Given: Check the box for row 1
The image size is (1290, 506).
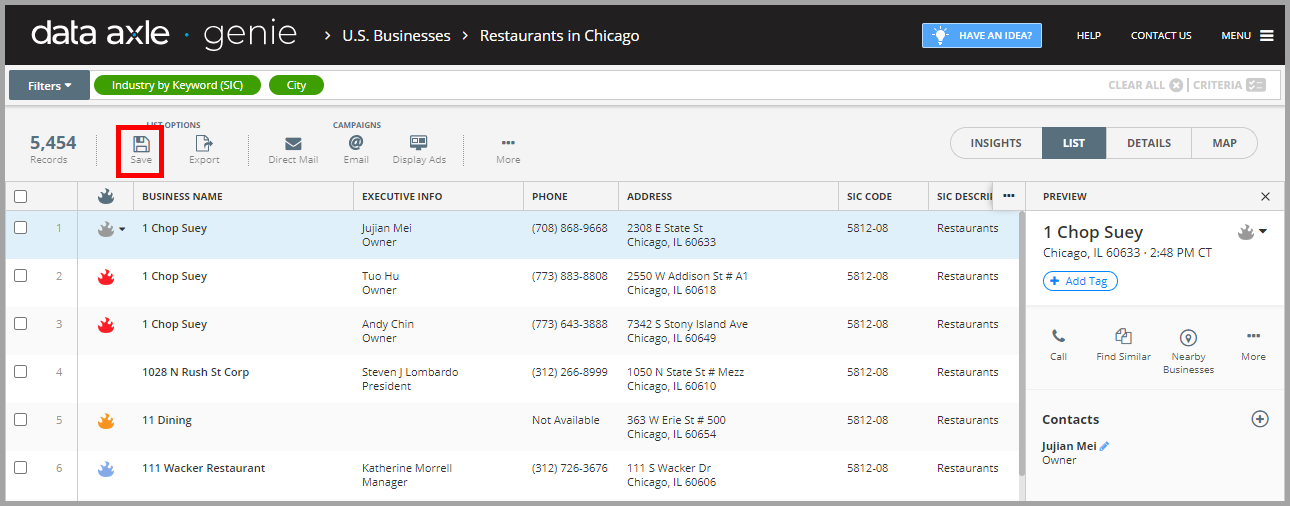Looking at the screenshot, I should pos(21,228).
